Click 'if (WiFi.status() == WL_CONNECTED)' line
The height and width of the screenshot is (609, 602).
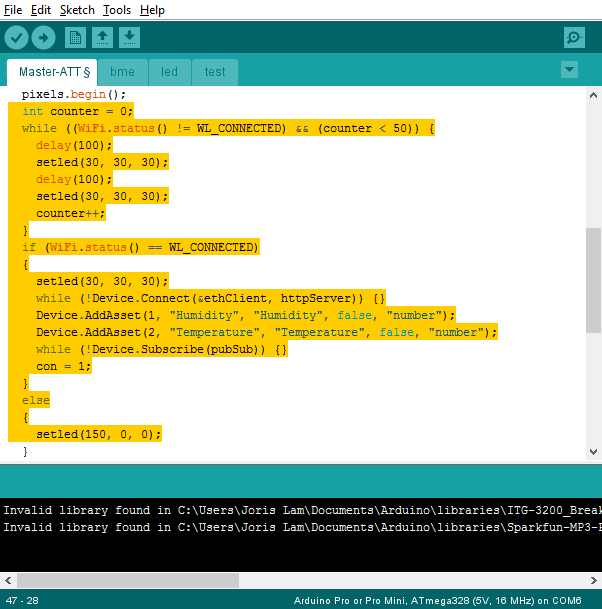(x=140, y=247)
